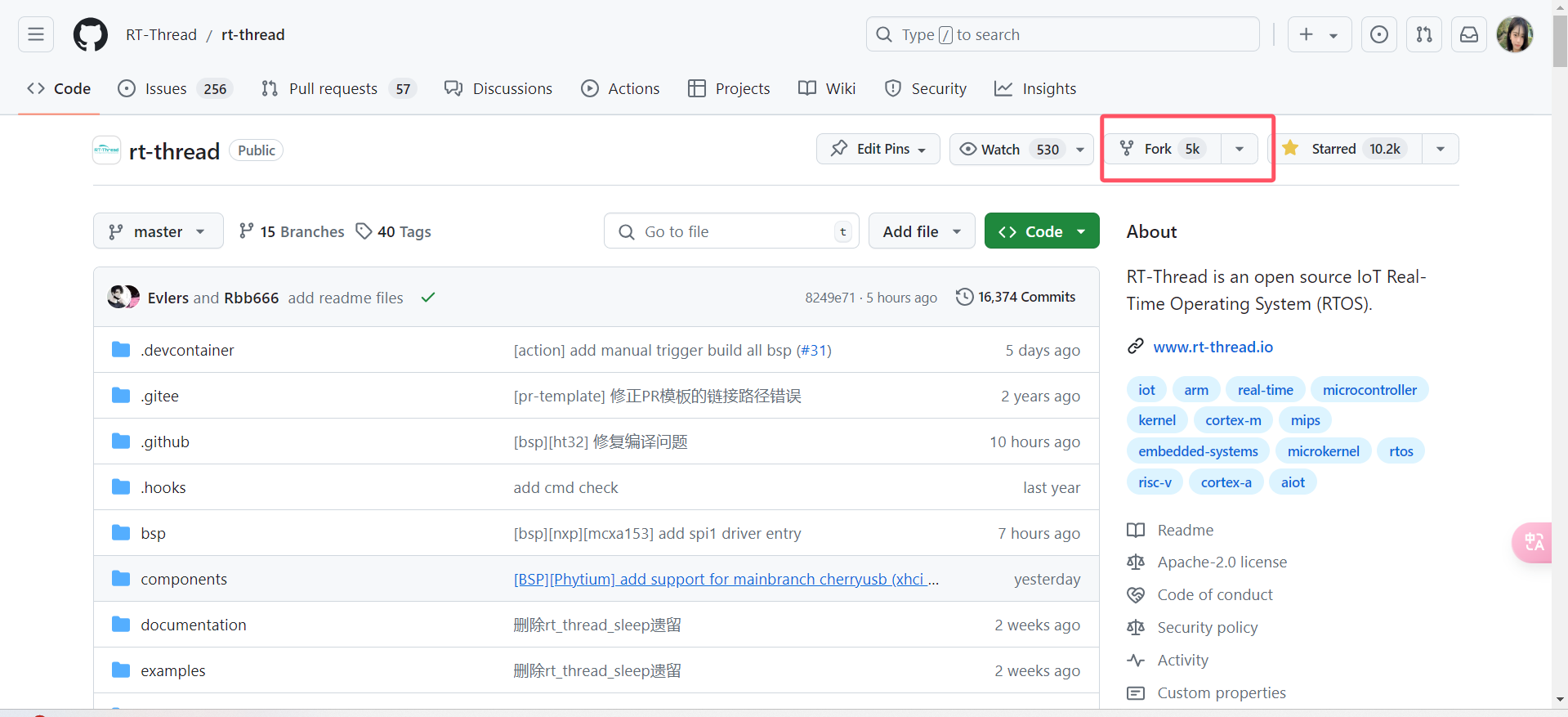Show commit check status checkmark
Viewport: 1568px width, 717px height.
point(428,298)
